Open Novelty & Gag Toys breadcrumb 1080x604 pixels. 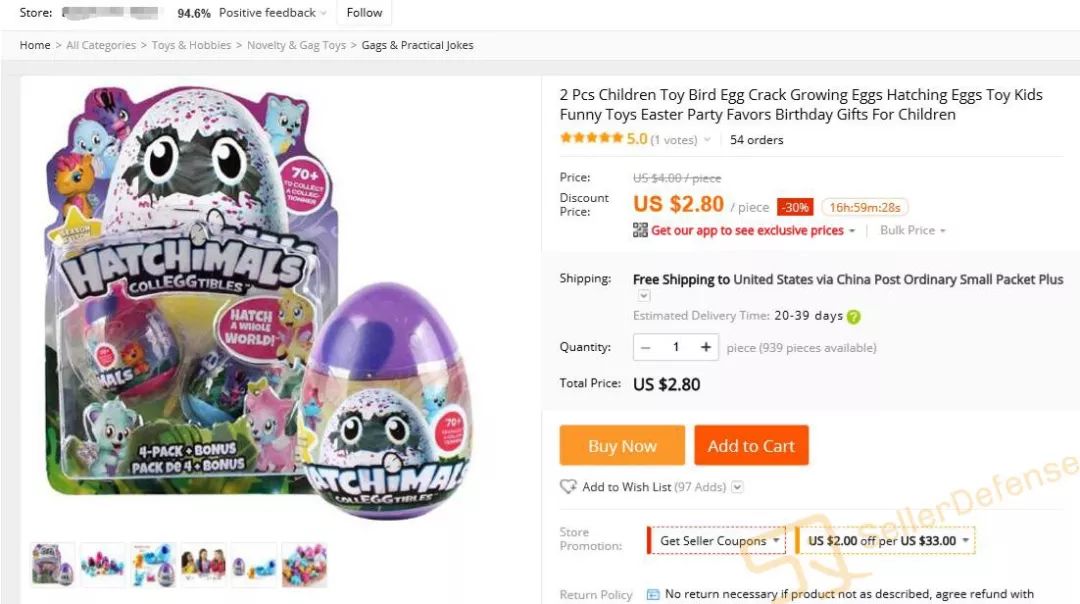[x=296, y=45]
